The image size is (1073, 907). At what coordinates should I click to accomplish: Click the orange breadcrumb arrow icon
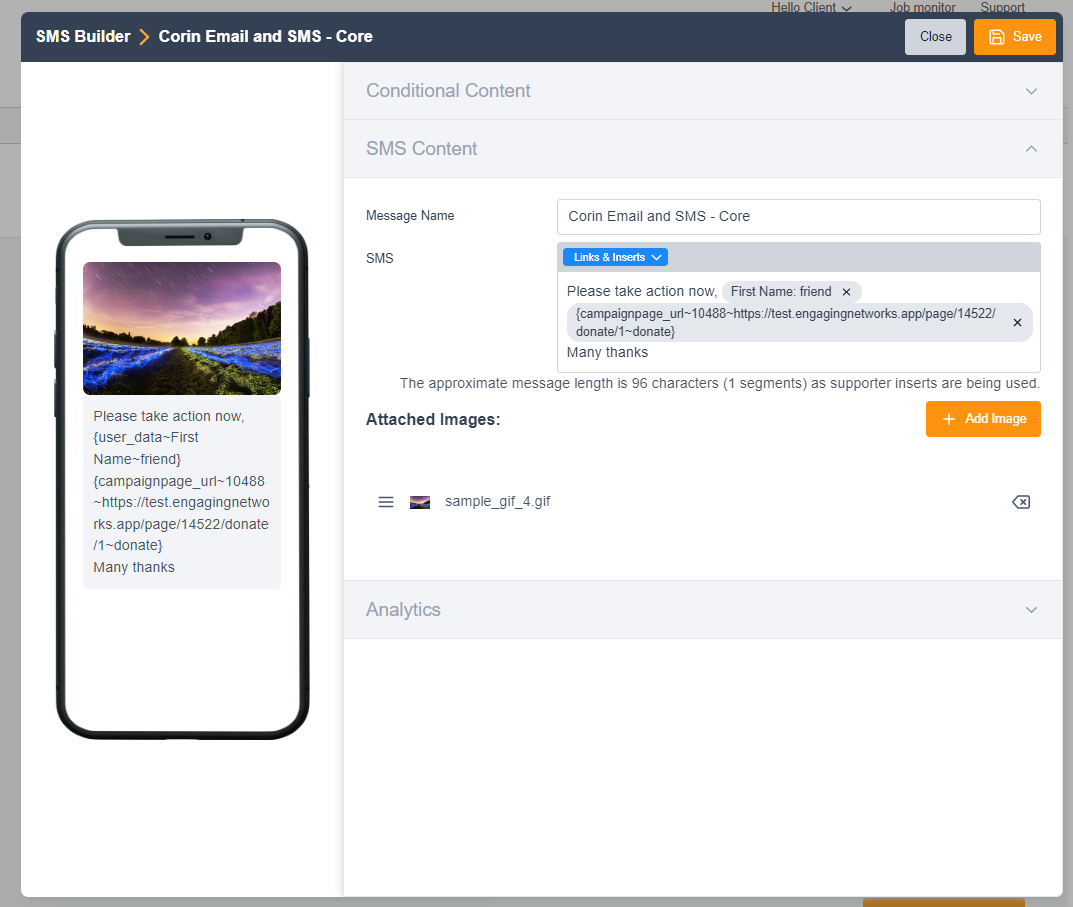(x=145, y=37)
